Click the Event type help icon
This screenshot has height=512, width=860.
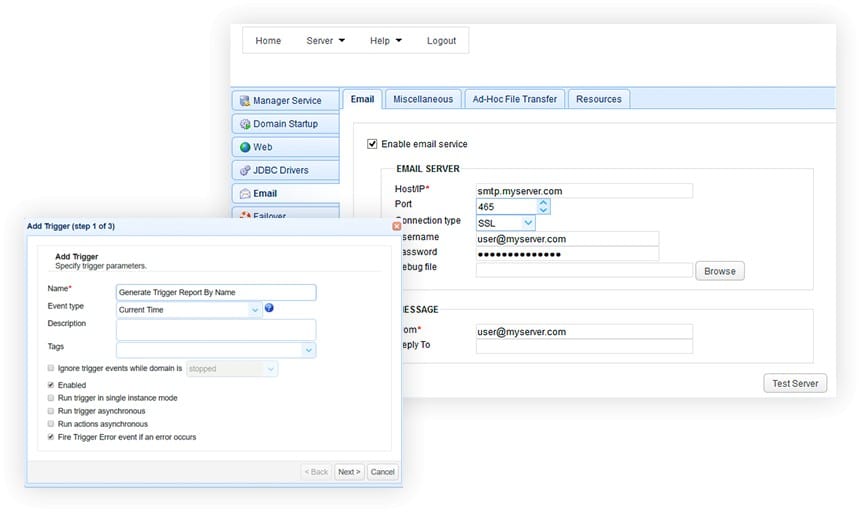coord(269,308)
